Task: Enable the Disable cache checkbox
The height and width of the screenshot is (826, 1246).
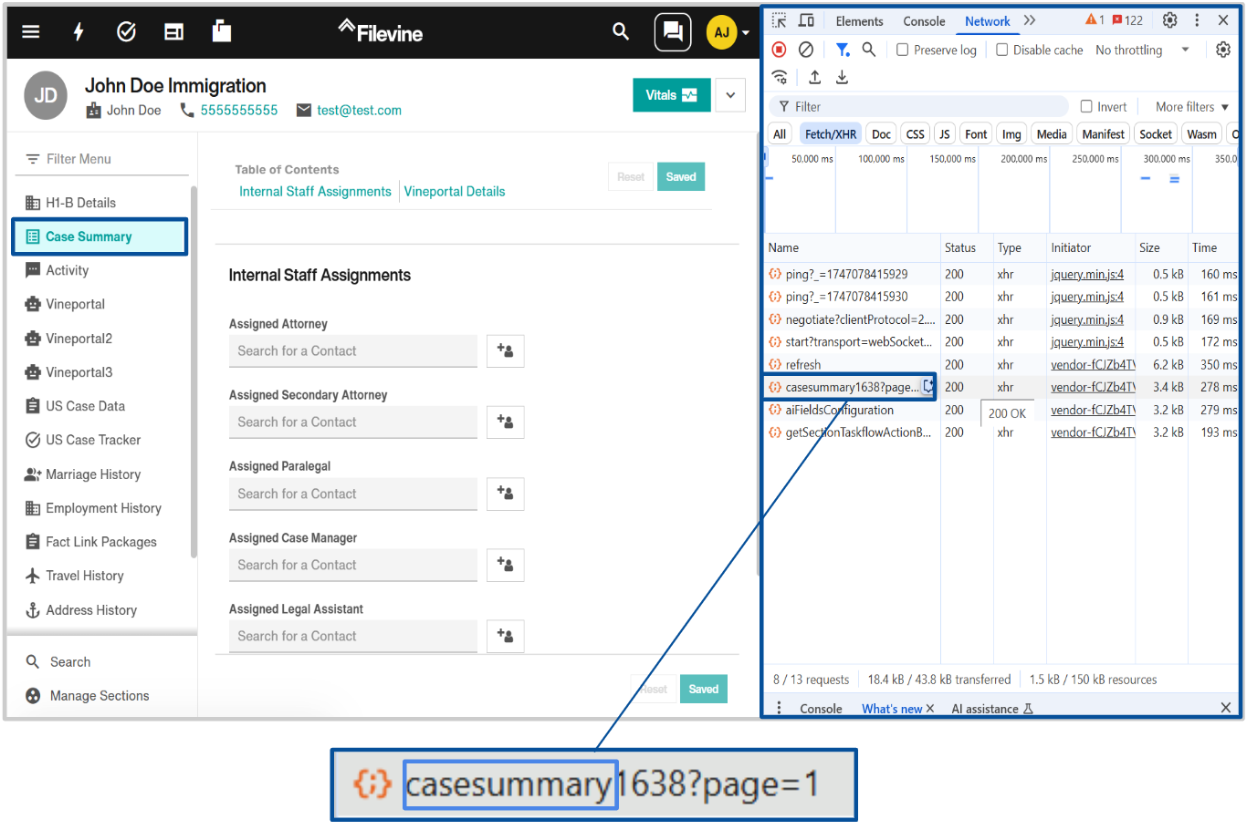Action: point(1002,50)
